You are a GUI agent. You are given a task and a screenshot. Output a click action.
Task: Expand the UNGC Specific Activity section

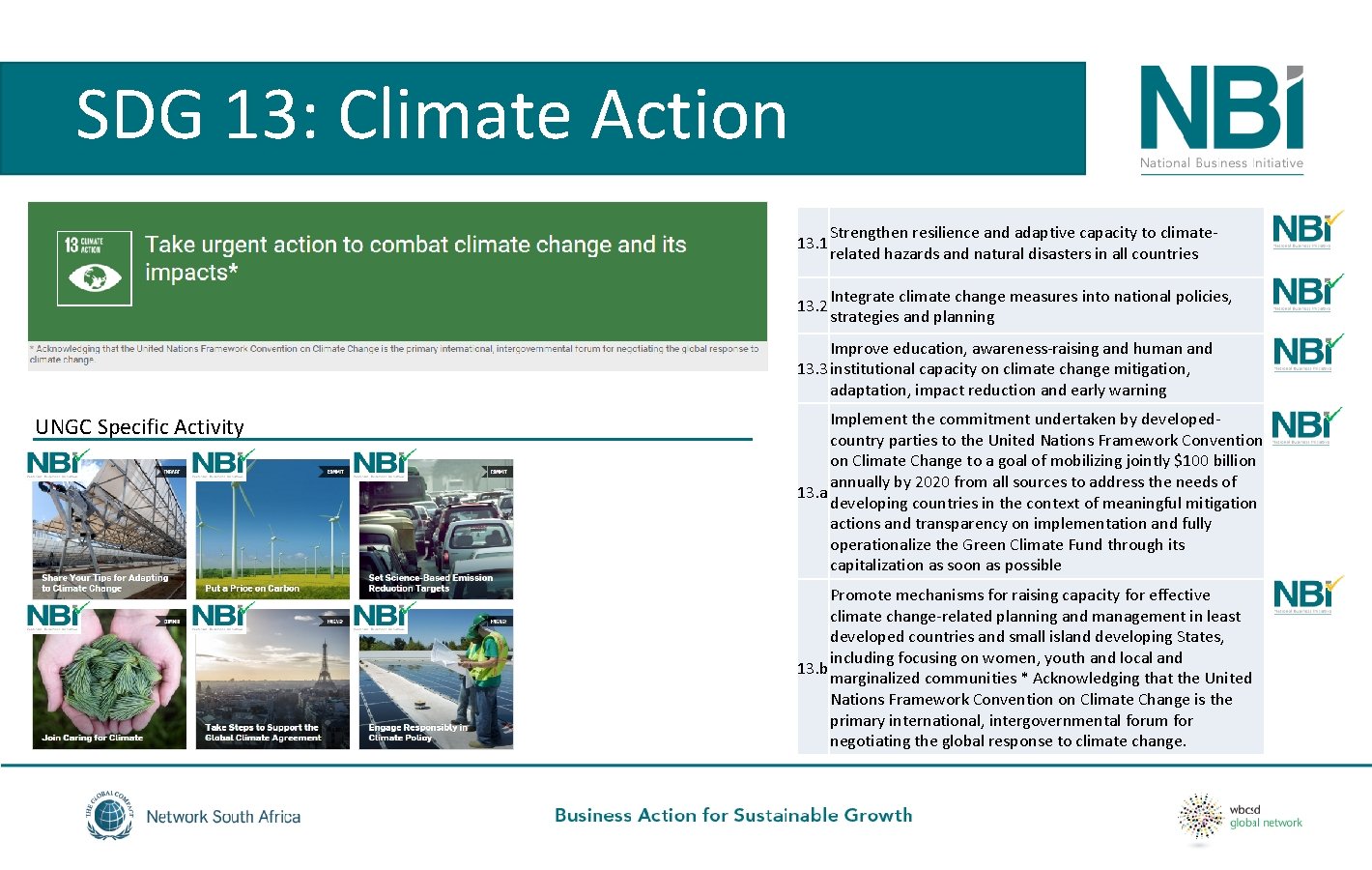point(140,427)
